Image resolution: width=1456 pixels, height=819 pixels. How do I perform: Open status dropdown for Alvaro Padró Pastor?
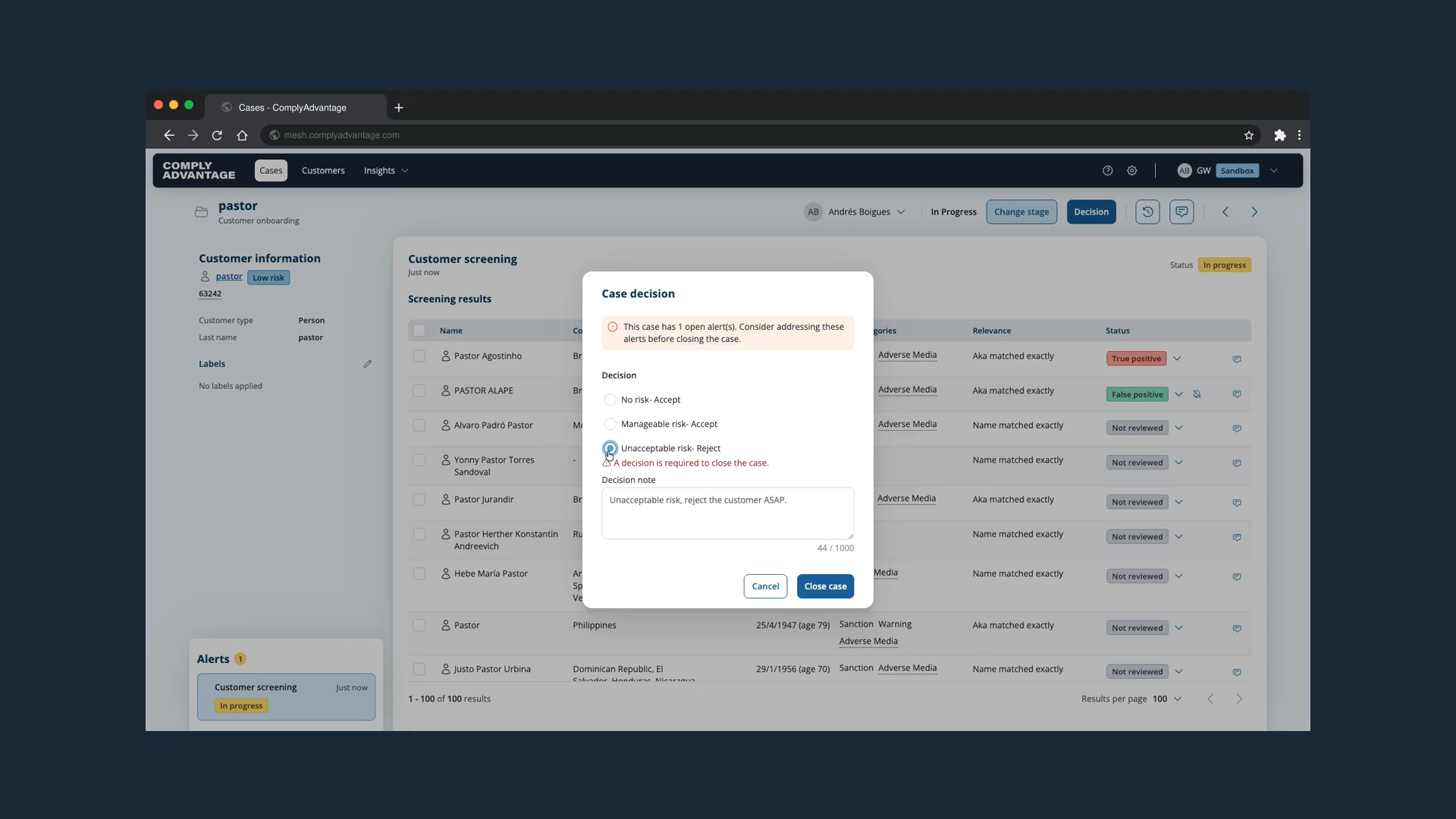(1178, 428)
